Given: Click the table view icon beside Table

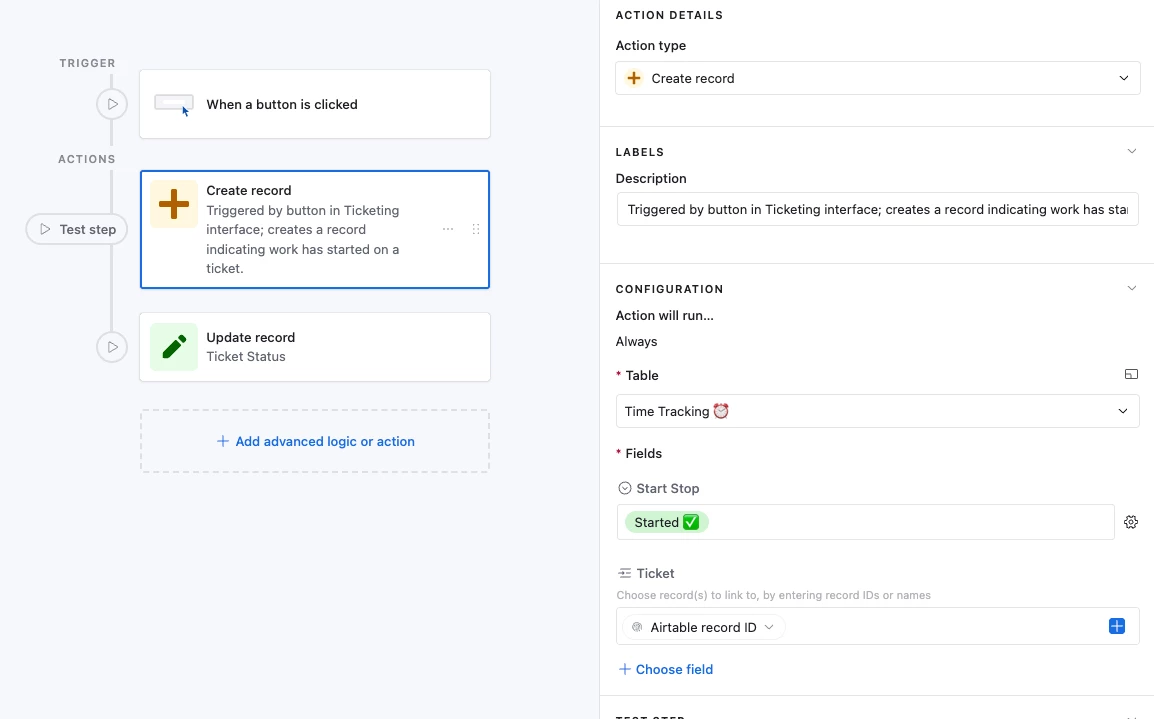Looking at the screenshot, I should 1131,375.
